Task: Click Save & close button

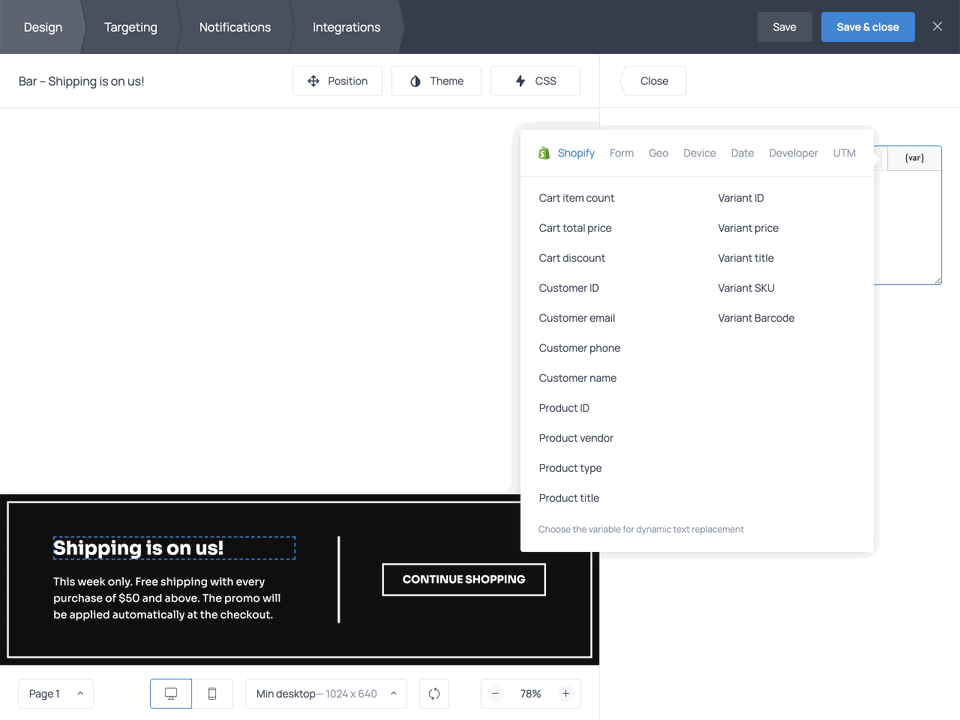Action: pyautogui.click(x=867, y=27)
